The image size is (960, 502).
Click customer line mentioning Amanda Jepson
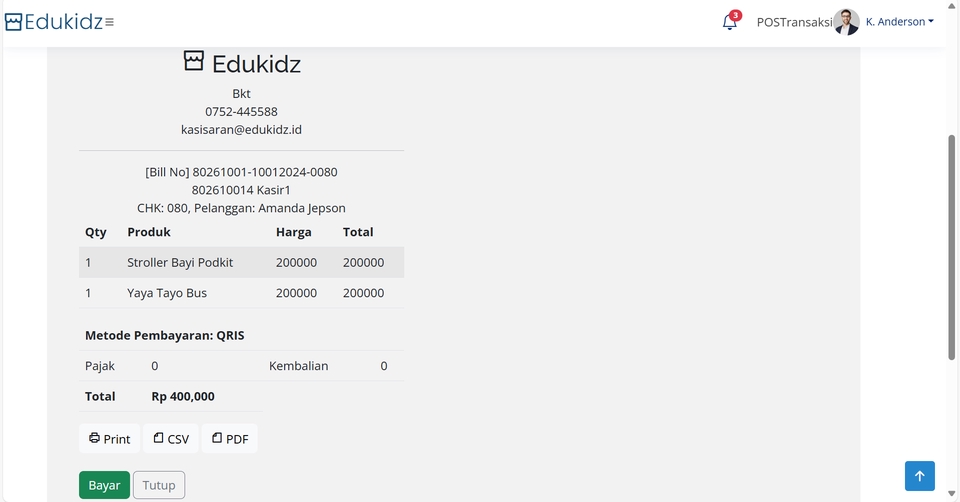pyautogui.click(x=241, y=208)
